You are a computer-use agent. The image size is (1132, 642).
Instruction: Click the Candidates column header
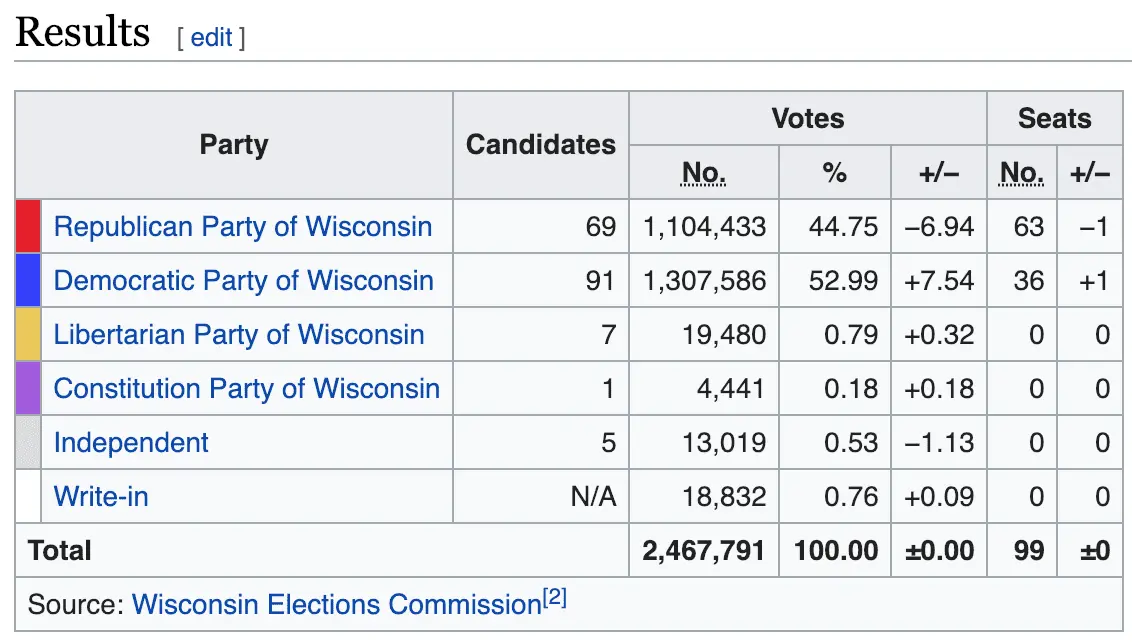coord(541,145)
